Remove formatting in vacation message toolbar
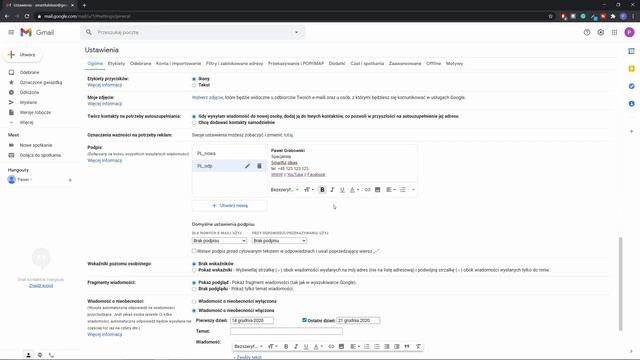The image size is (640, 360). tap(418, 346)
